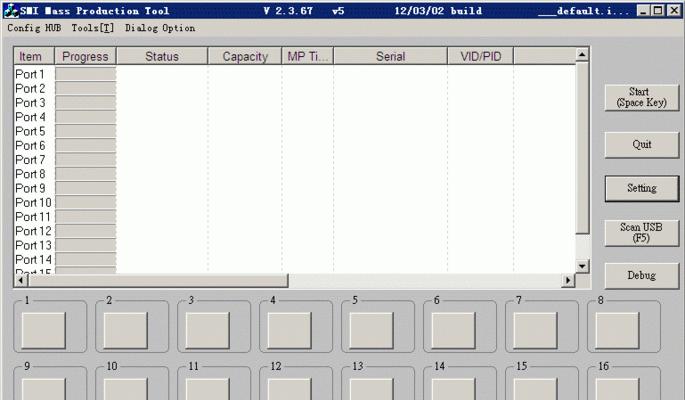Click the Port 1 progress bar

click(86, 74)
